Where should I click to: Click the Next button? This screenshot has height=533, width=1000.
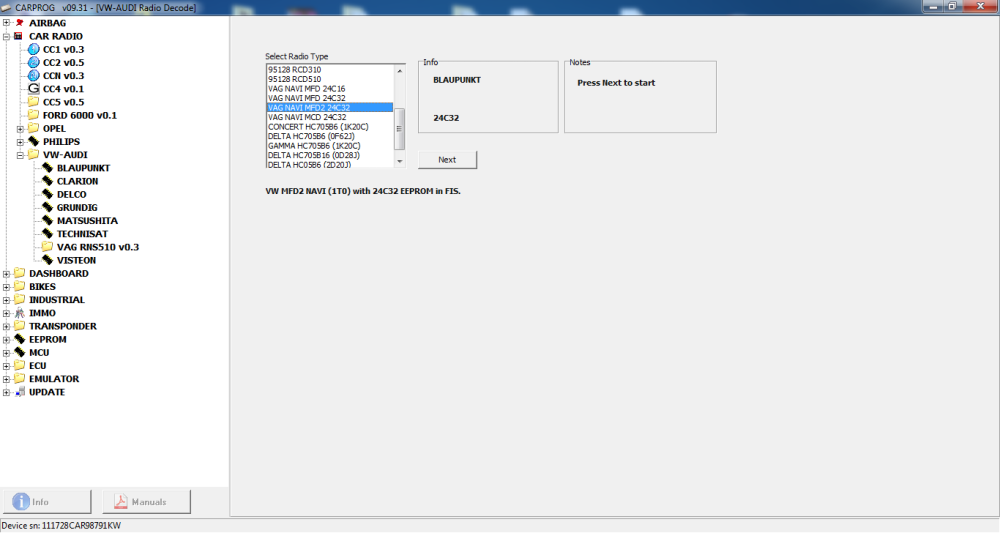[x=447, y=159]
